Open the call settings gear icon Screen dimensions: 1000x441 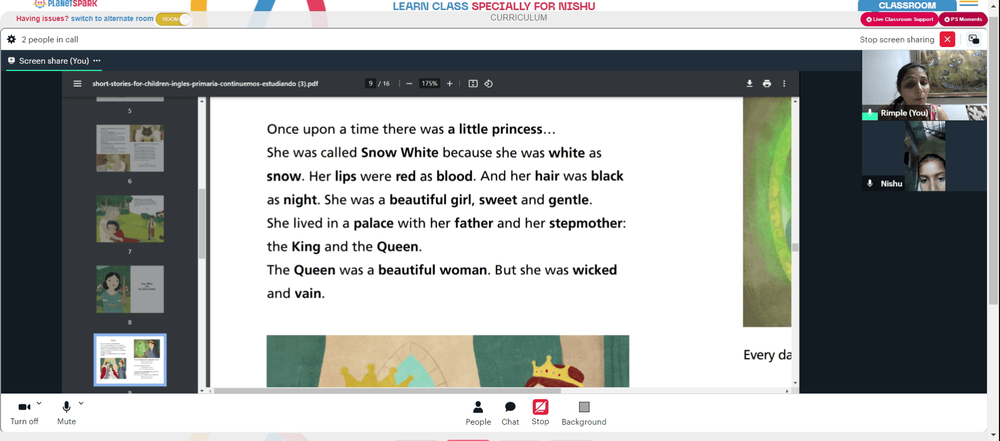11,40
